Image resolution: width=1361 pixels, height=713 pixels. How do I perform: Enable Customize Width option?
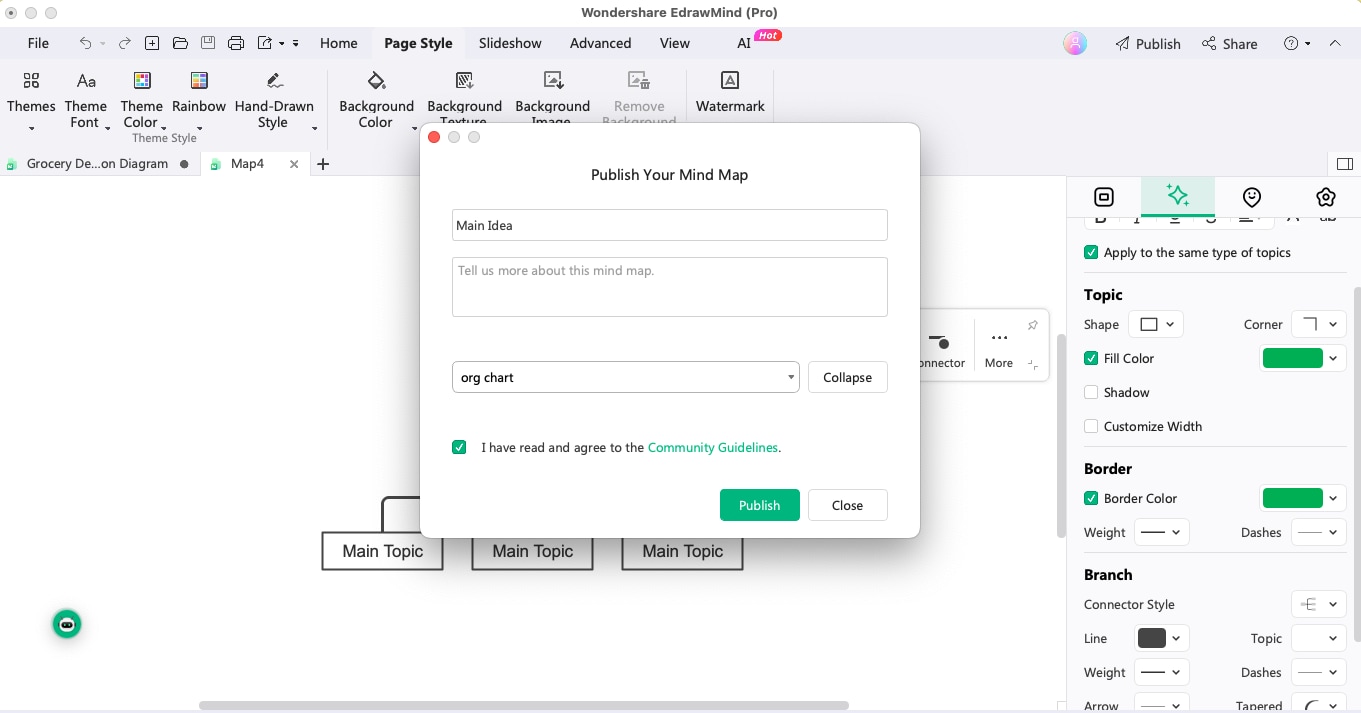coord(1091,426)
